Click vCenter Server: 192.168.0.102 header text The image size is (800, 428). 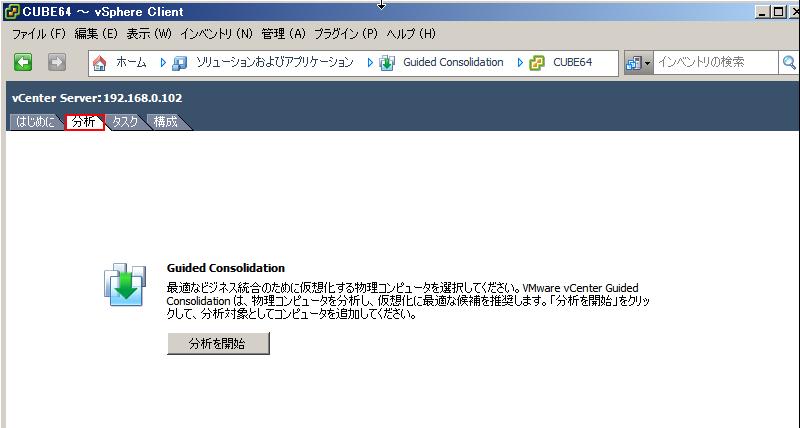pyautogui.click(x=97, y=98)
